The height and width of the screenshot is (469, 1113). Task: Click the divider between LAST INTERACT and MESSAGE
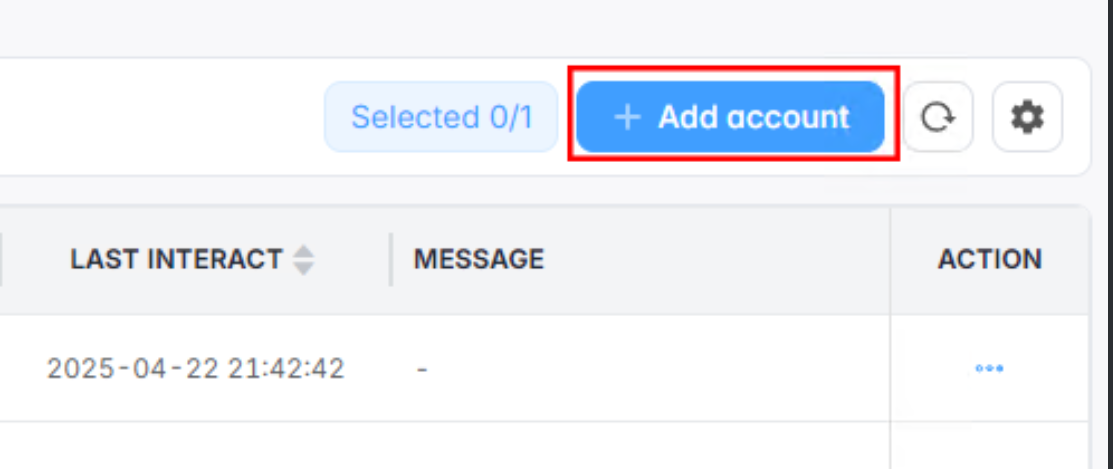(390, 260)
